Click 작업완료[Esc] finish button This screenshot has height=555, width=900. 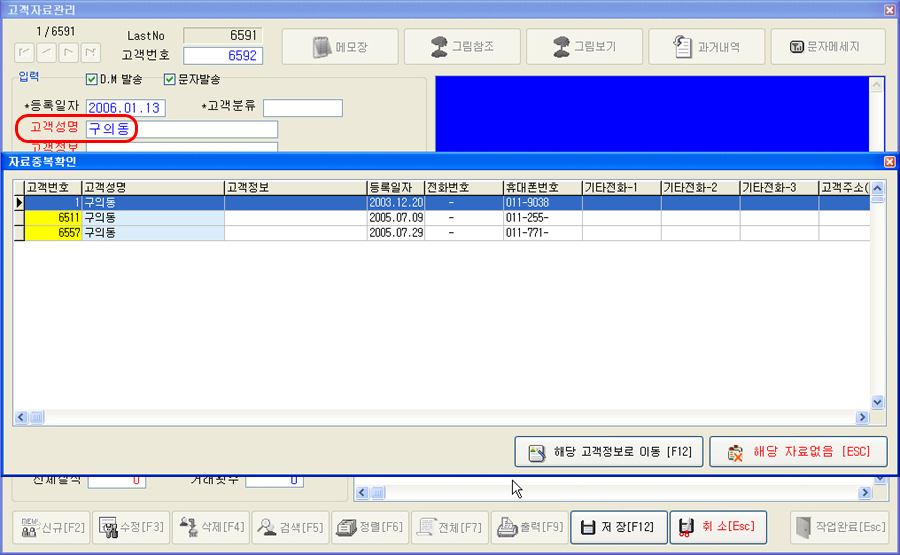(842, 527)
